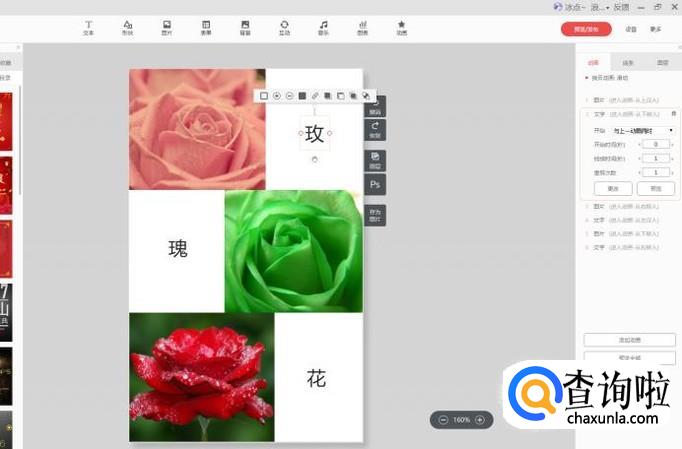Click the icon right of the link icon
The height and width of the screenshot is (449, 682).
click(x=328, y=96)
